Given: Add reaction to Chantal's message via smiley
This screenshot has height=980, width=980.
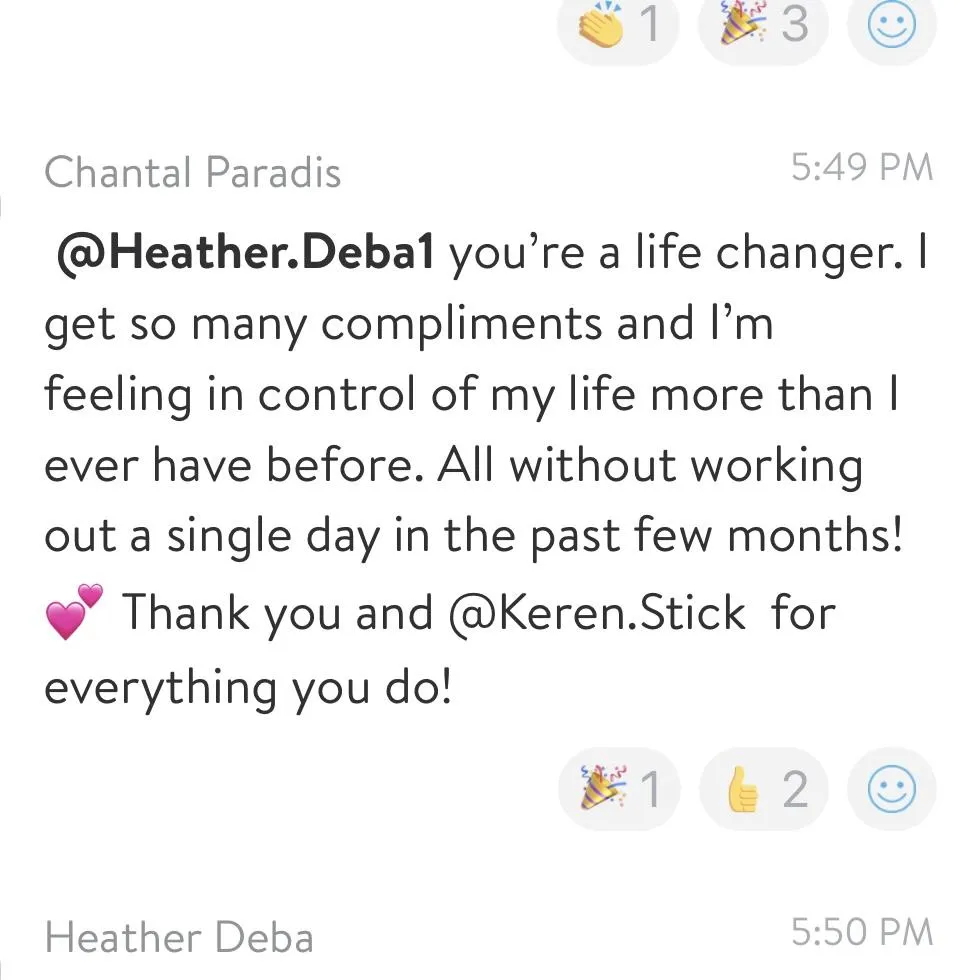Looking at the screenshot, I should [891, 790].
